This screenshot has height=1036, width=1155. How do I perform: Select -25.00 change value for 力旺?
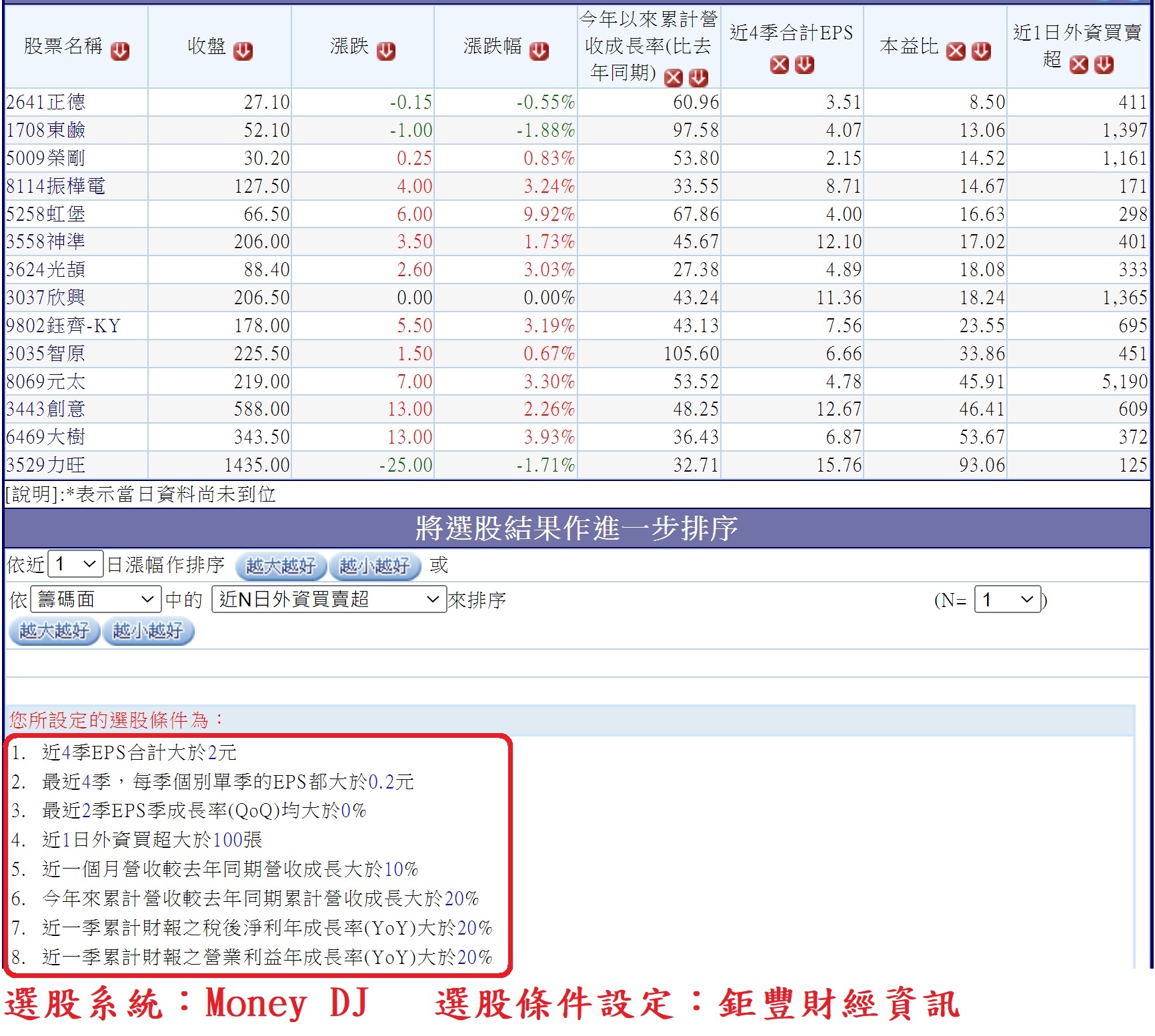(x=406, y=465)
